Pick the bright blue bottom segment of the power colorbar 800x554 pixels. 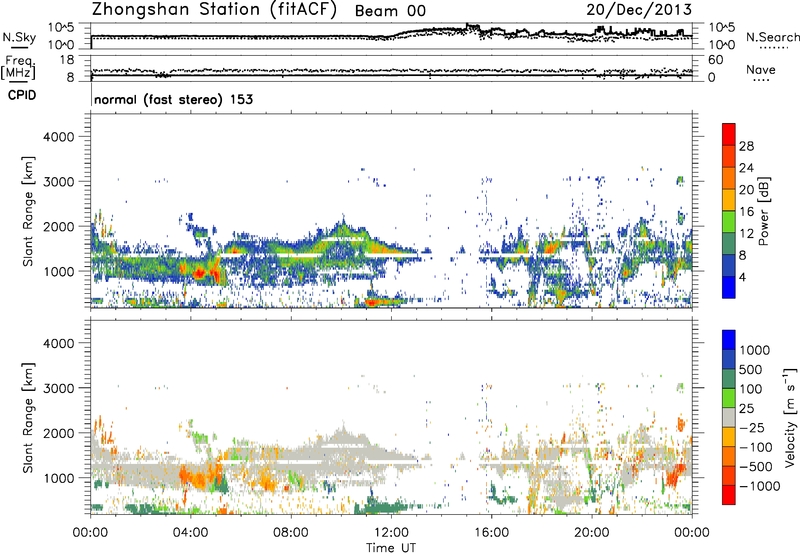point(729,288)
